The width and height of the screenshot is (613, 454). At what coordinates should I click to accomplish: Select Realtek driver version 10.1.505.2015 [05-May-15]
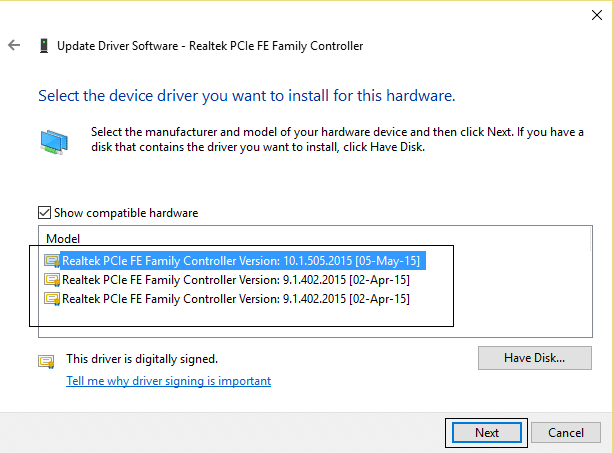point(240,260)
